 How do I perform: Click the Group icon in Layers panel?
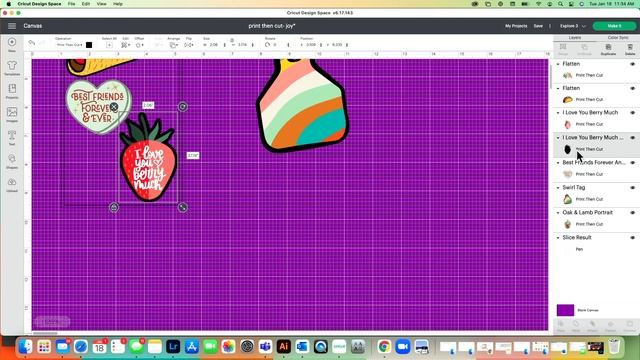coord(563,49)
